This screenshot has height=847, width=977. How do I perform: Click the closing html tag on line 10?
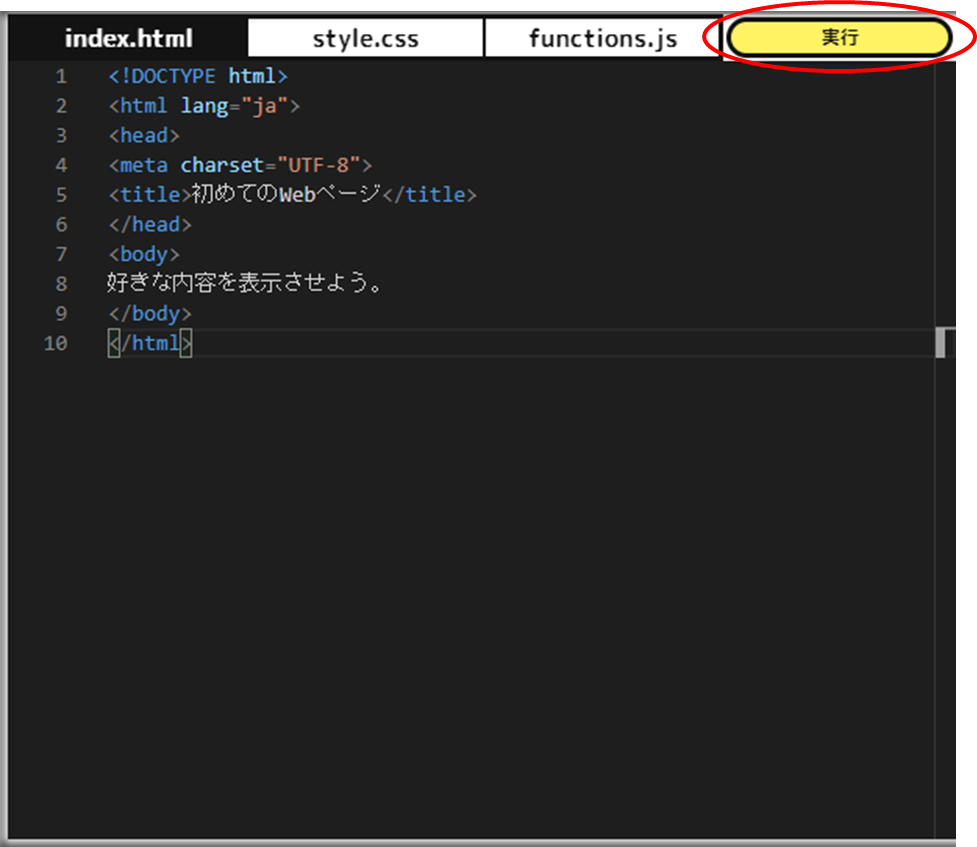[x=150, y=343]
